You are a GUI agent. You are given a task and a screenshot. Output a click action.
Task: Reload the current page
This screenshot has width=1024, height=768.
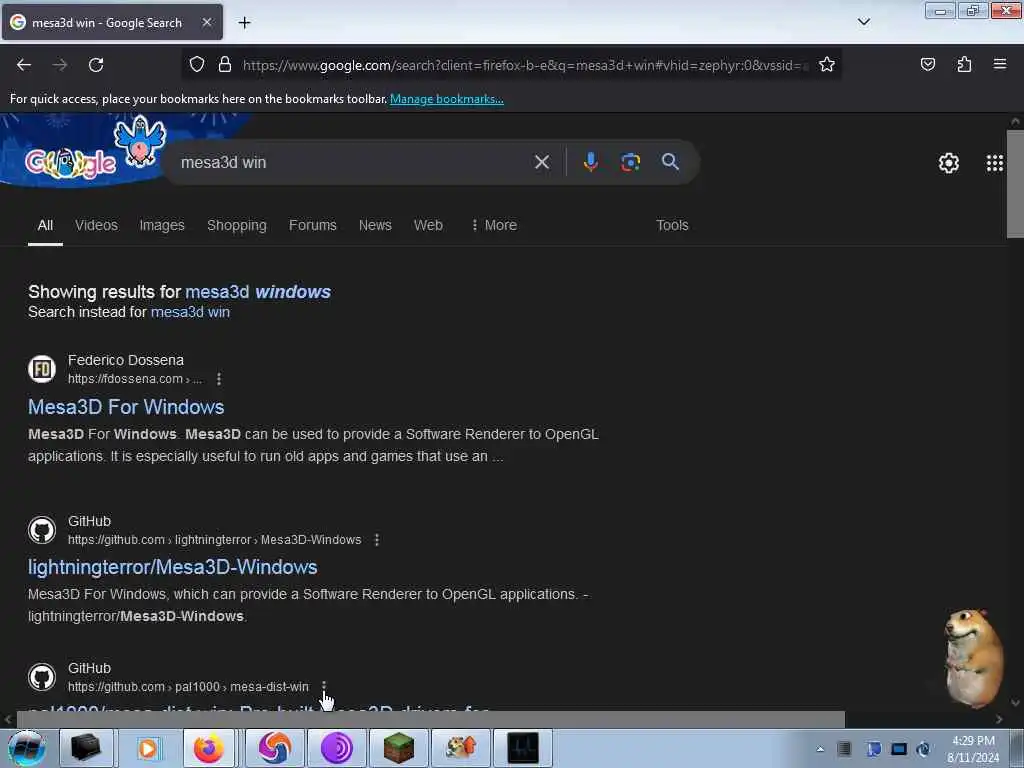[96, 65]
